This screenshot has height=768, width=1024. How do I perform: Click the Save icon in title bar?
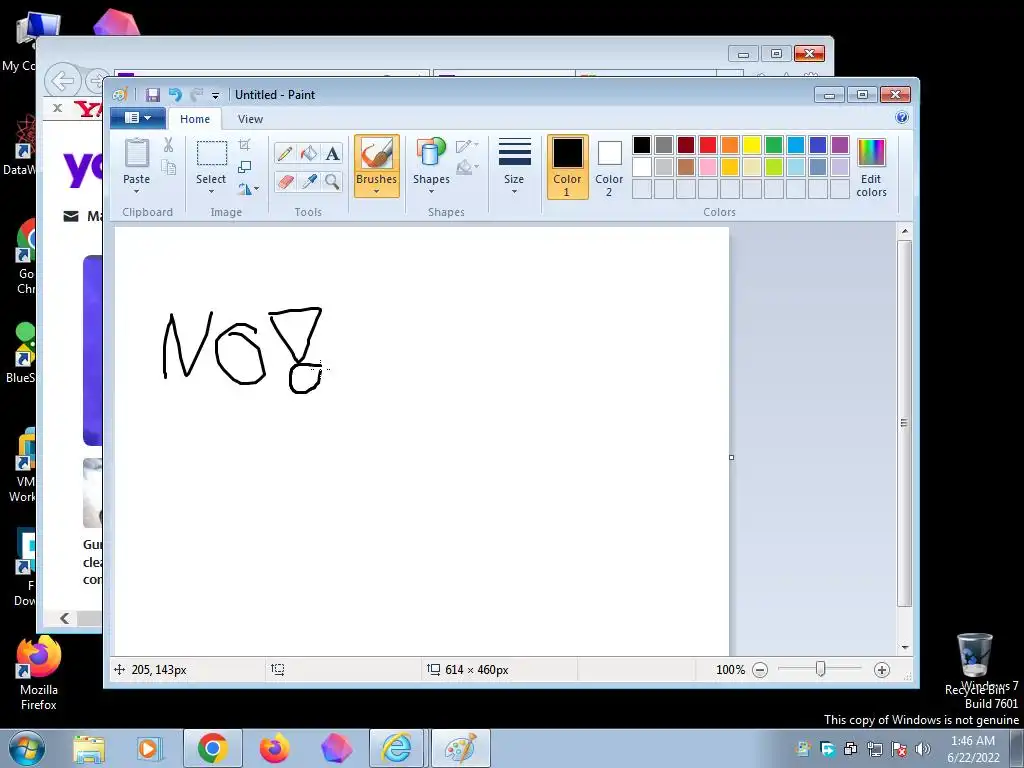(x=152, y=95)
